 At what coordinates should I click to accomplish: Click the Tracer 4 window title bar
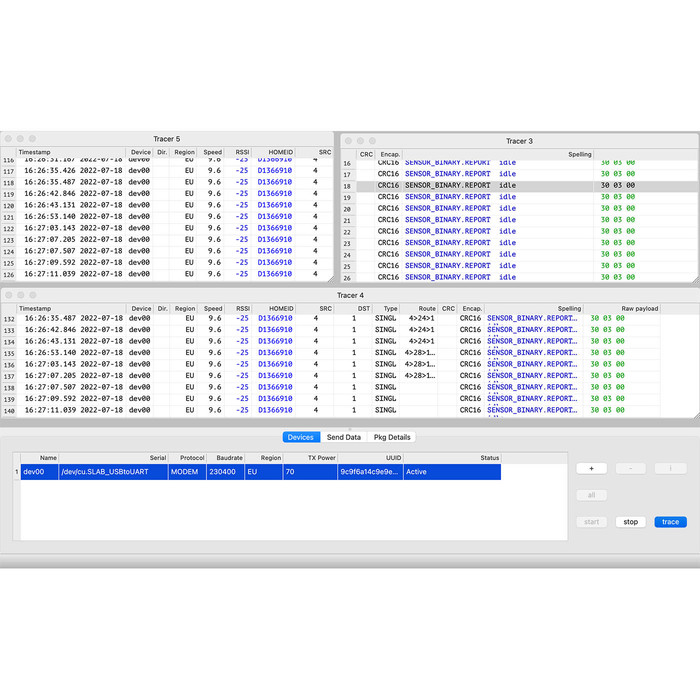(x=350, y=295)
